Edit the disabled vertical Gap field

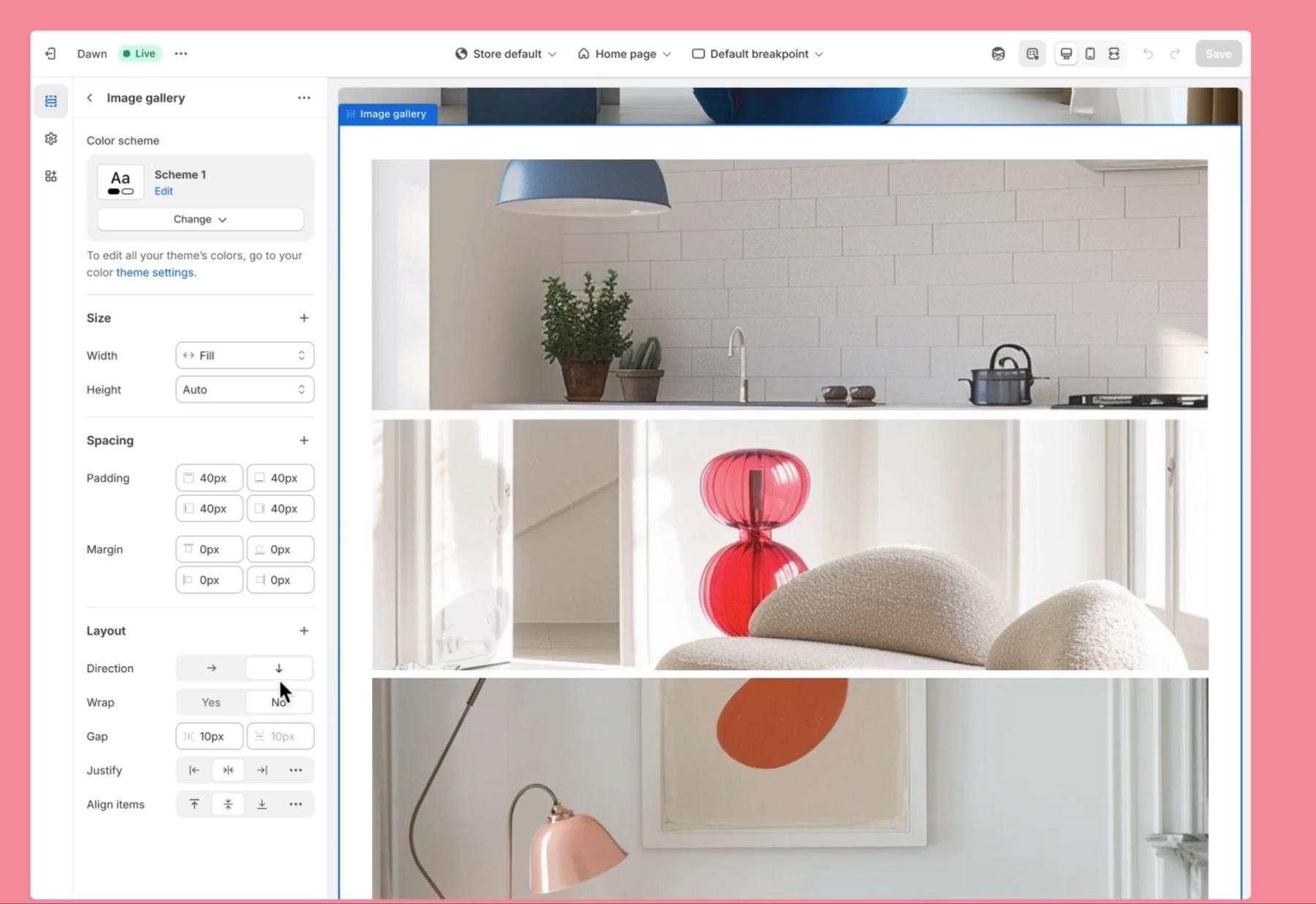[x=281, y=737]
